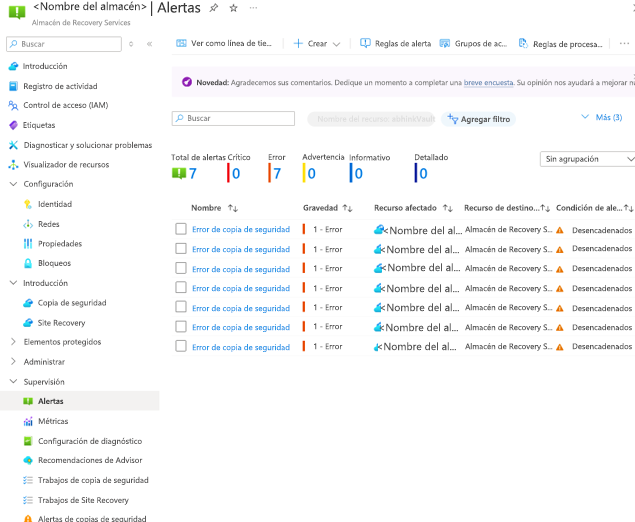Click the Configuración de diagnóstico icon

[x=28, y=441]
